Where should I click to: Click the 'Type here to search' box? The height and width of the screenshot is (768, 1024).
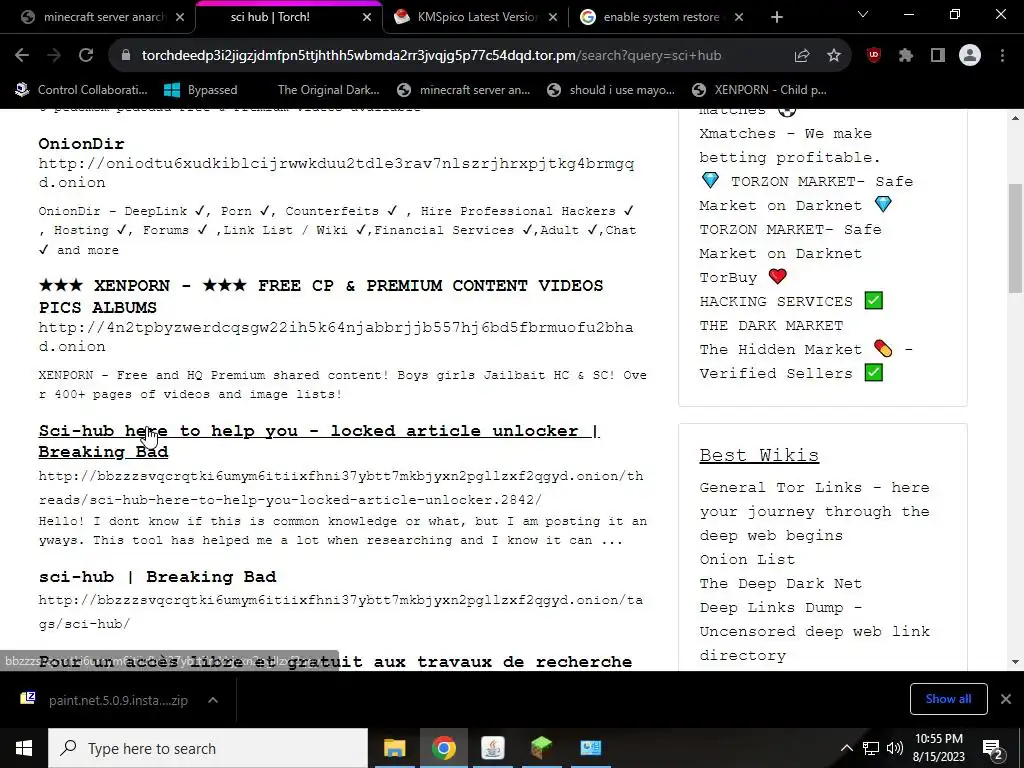[x=208, y=748]
